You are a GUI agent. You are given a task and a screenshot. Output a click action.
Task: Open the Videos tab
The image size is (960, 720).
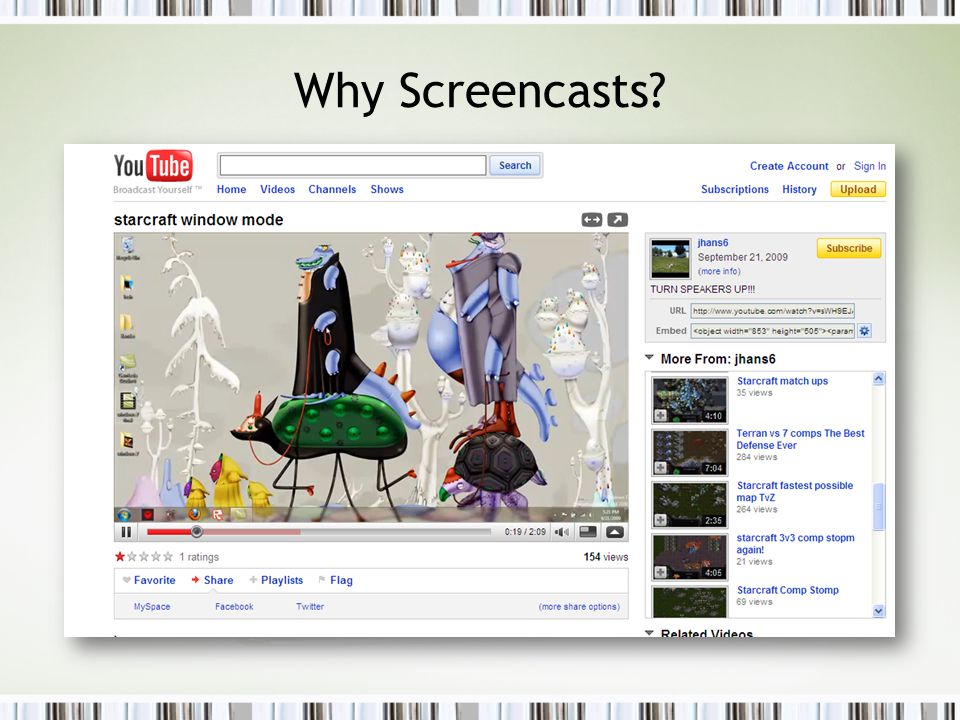click(x=277, y=189)
